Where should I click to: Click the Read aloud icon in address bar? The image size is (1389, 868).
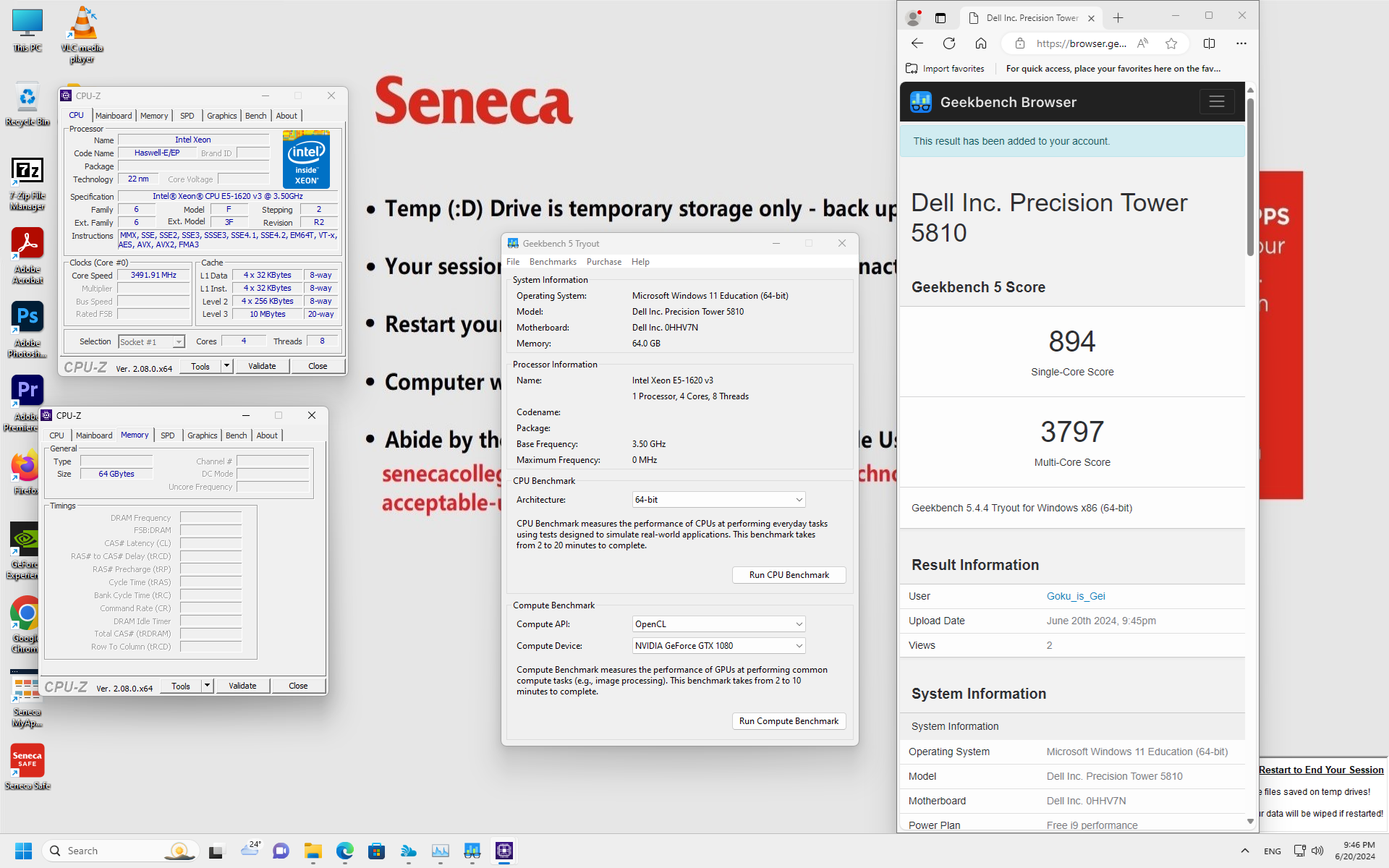pyautogui.click(x=1143, y=43)
